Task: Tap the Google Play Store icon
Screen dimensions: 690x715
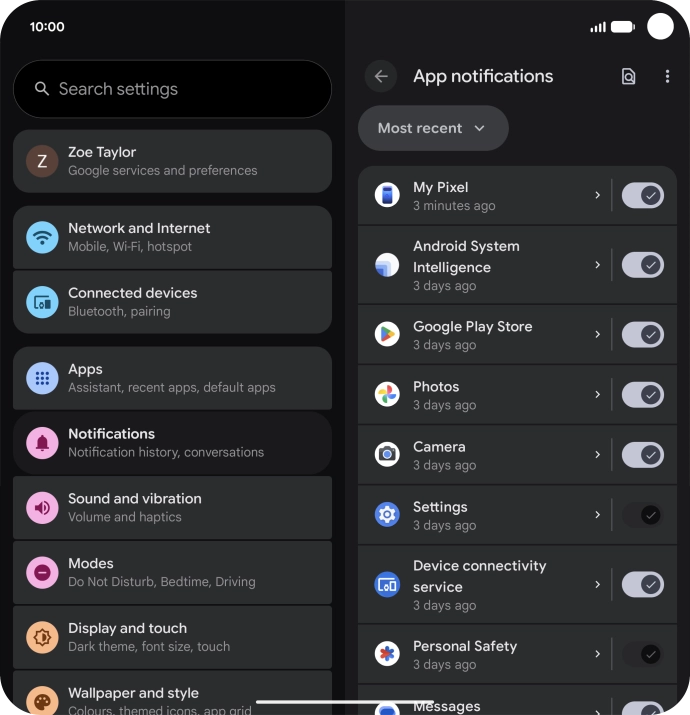Action: tap(387, 334)
